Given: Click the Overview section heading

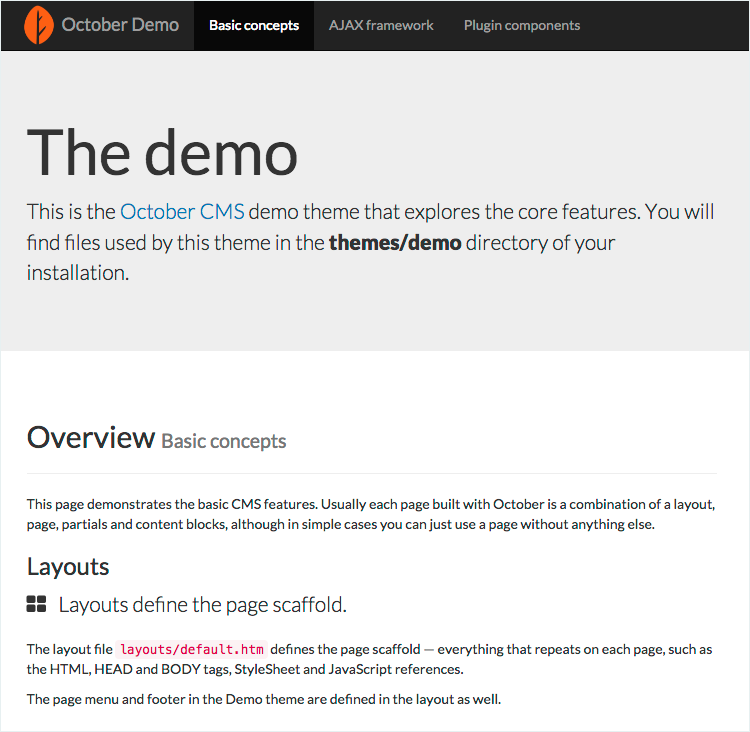Looking at the screenshot, I should [x=91, y=437].
